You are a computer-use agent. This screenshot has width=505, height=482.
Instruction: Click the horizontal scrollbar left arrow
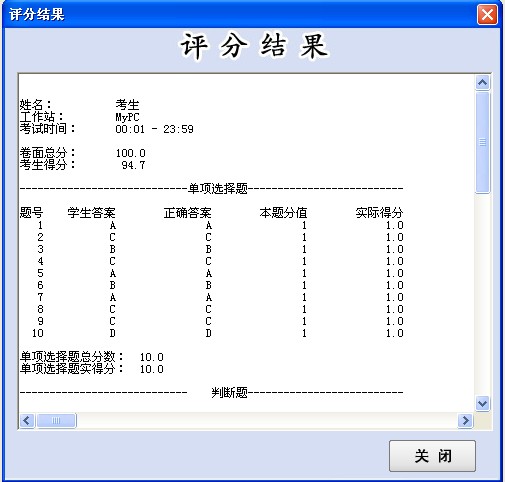point(27,420)
